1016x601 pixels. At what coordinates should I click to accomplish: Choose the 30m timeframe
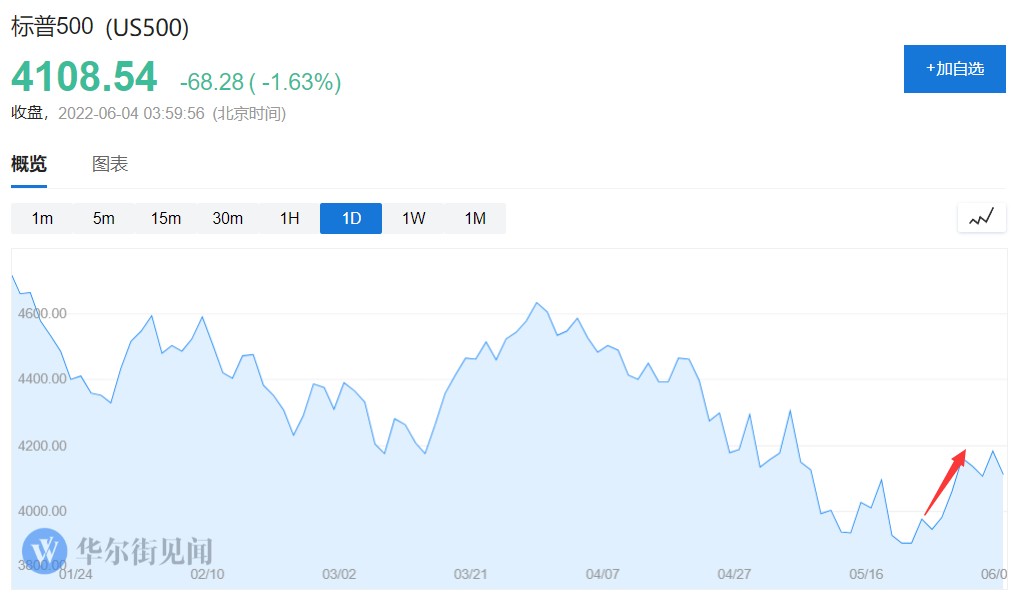pyautogui.click(x=228, y=218)
